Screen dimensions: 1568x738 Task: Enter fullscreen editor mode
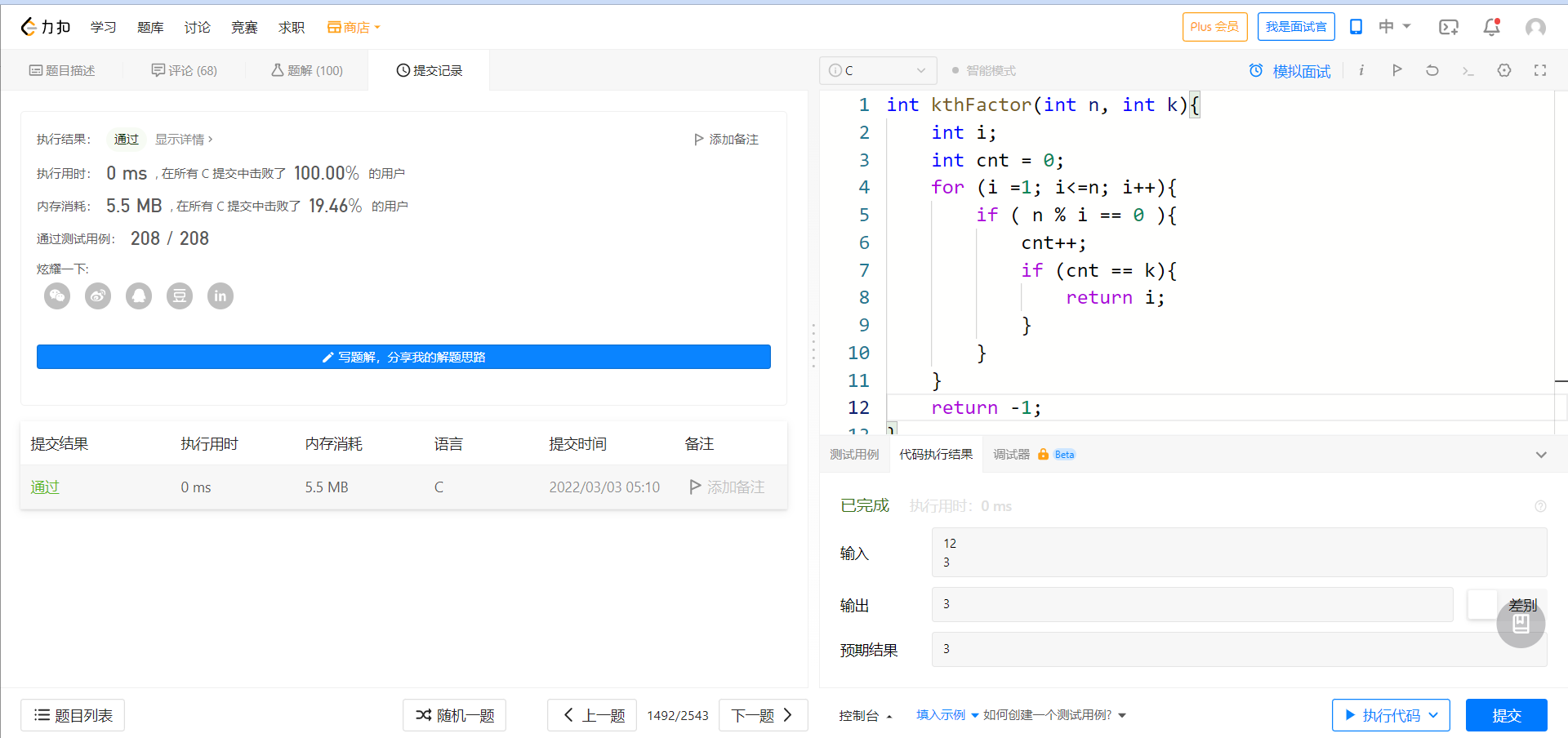point(1539,71)
